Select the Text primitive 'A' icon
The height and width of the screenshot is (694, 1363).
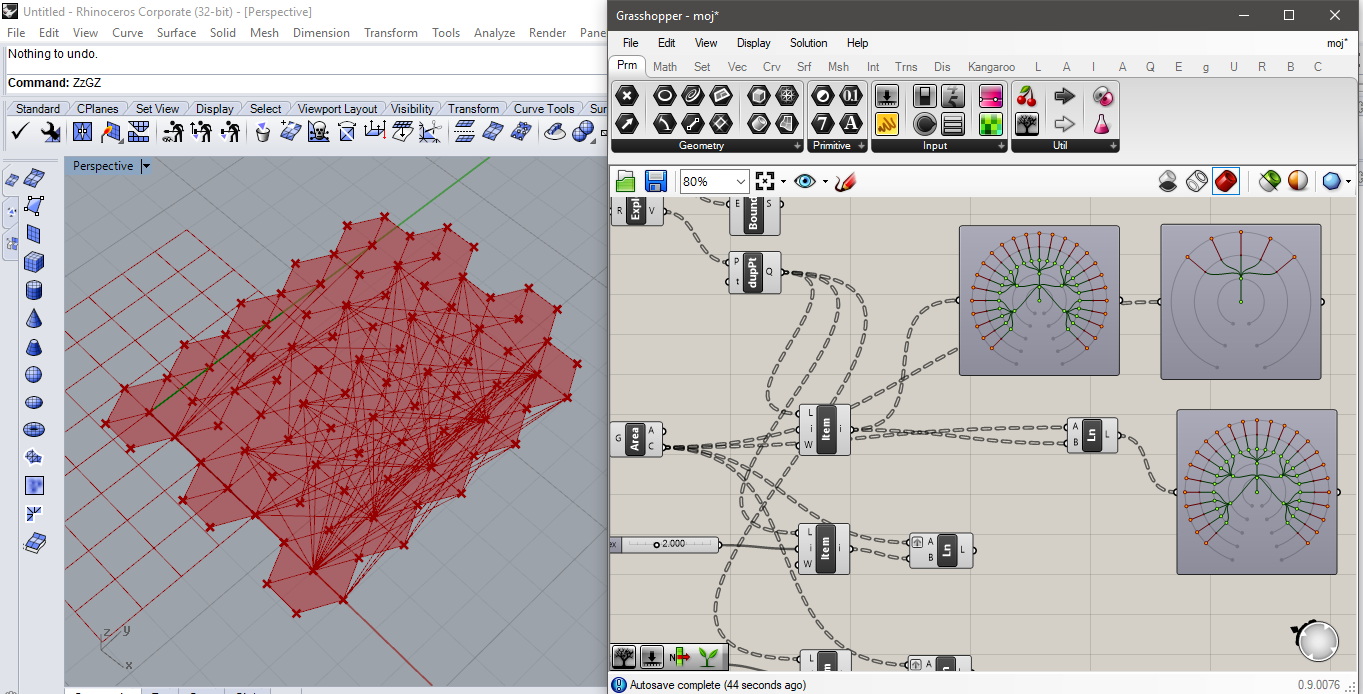[850, 124]
